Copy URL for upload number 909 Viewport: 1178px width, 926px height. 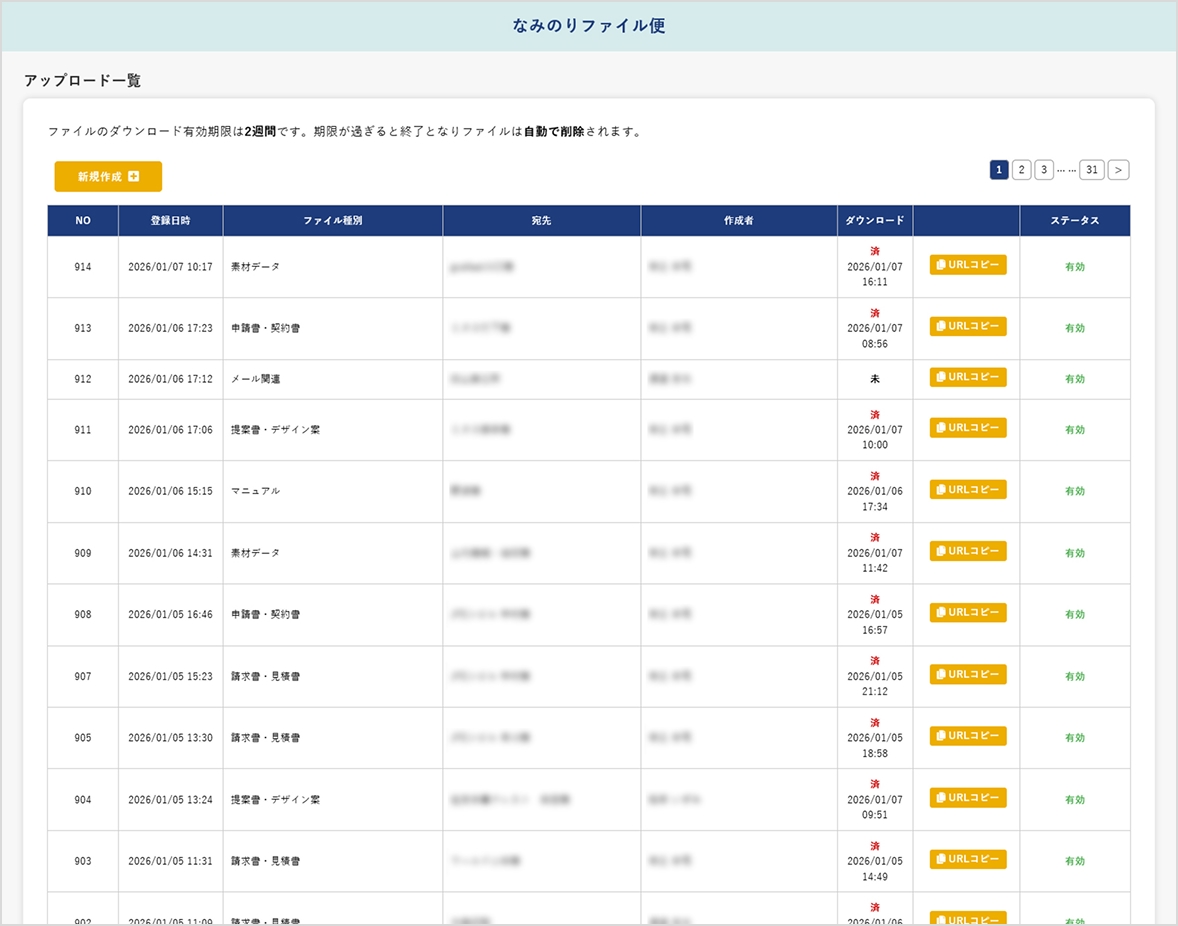pos(968,551)
